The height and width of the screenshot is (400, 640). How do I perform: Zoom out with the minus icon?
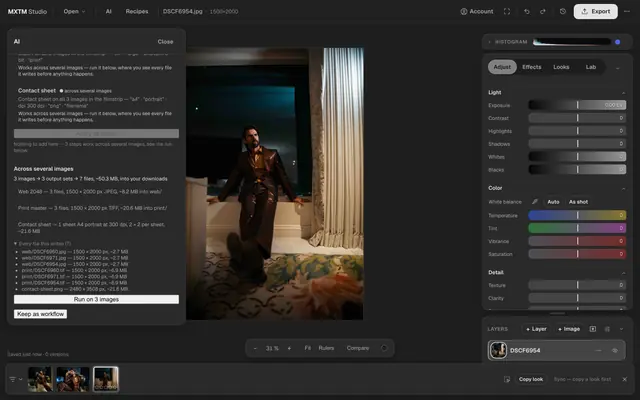[256, 348]
